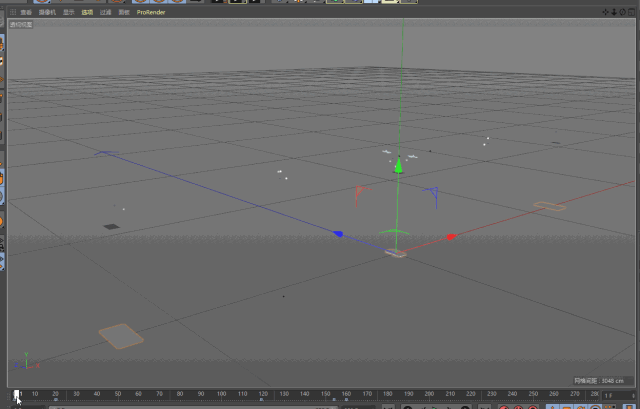The height and width of the screenshot is (409, 640).
Task: Click the green plane band handle near origin
Action: (394, 232)
